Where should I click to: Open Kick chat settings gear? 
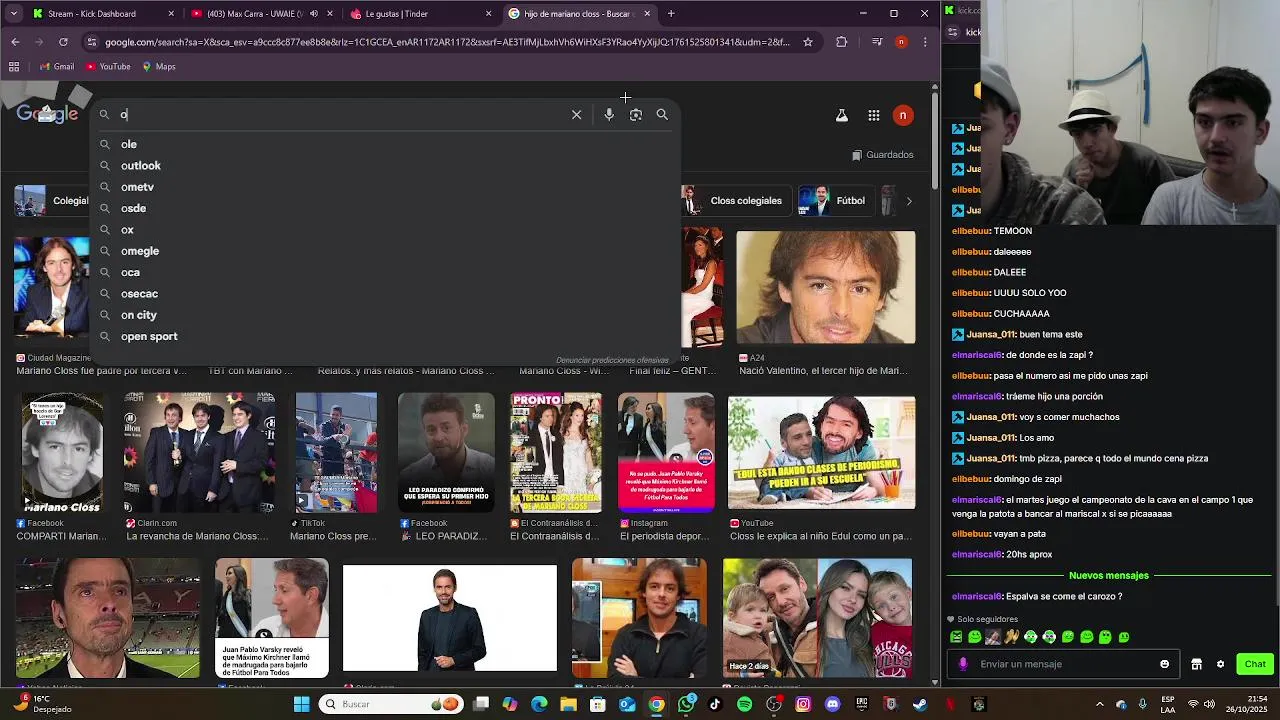tap(1220, 664)
